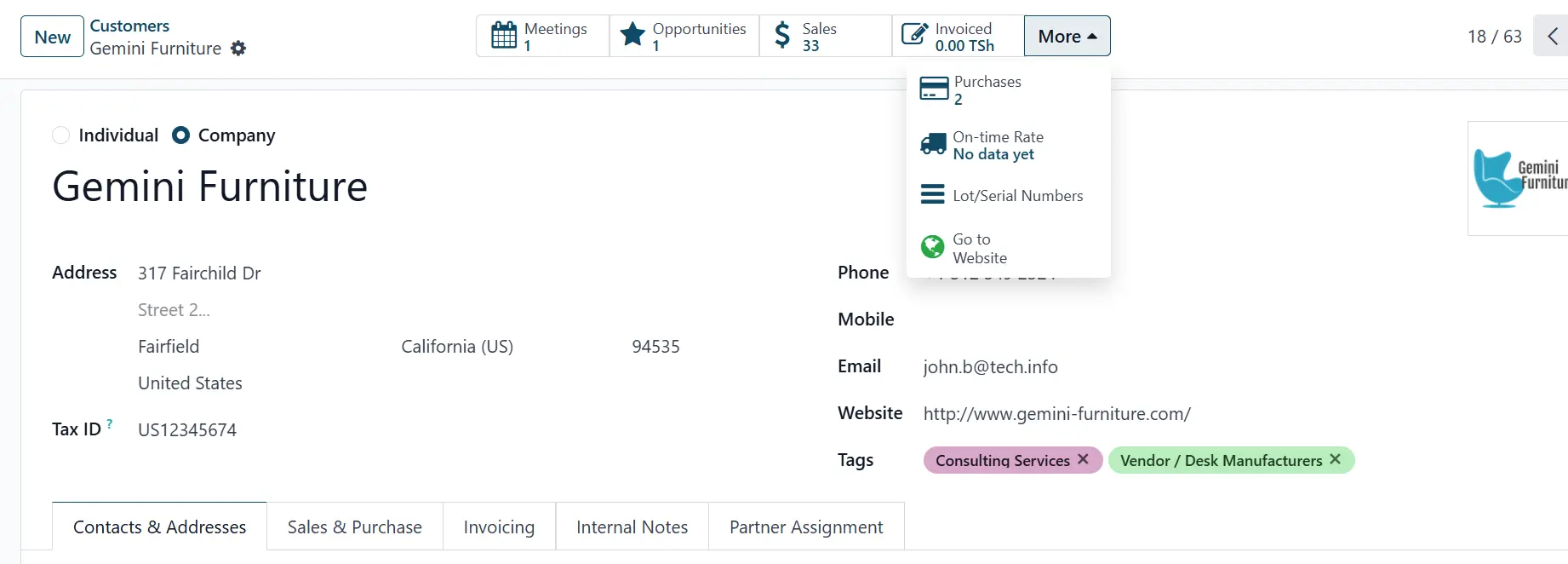Select the Company radio option

180,135
